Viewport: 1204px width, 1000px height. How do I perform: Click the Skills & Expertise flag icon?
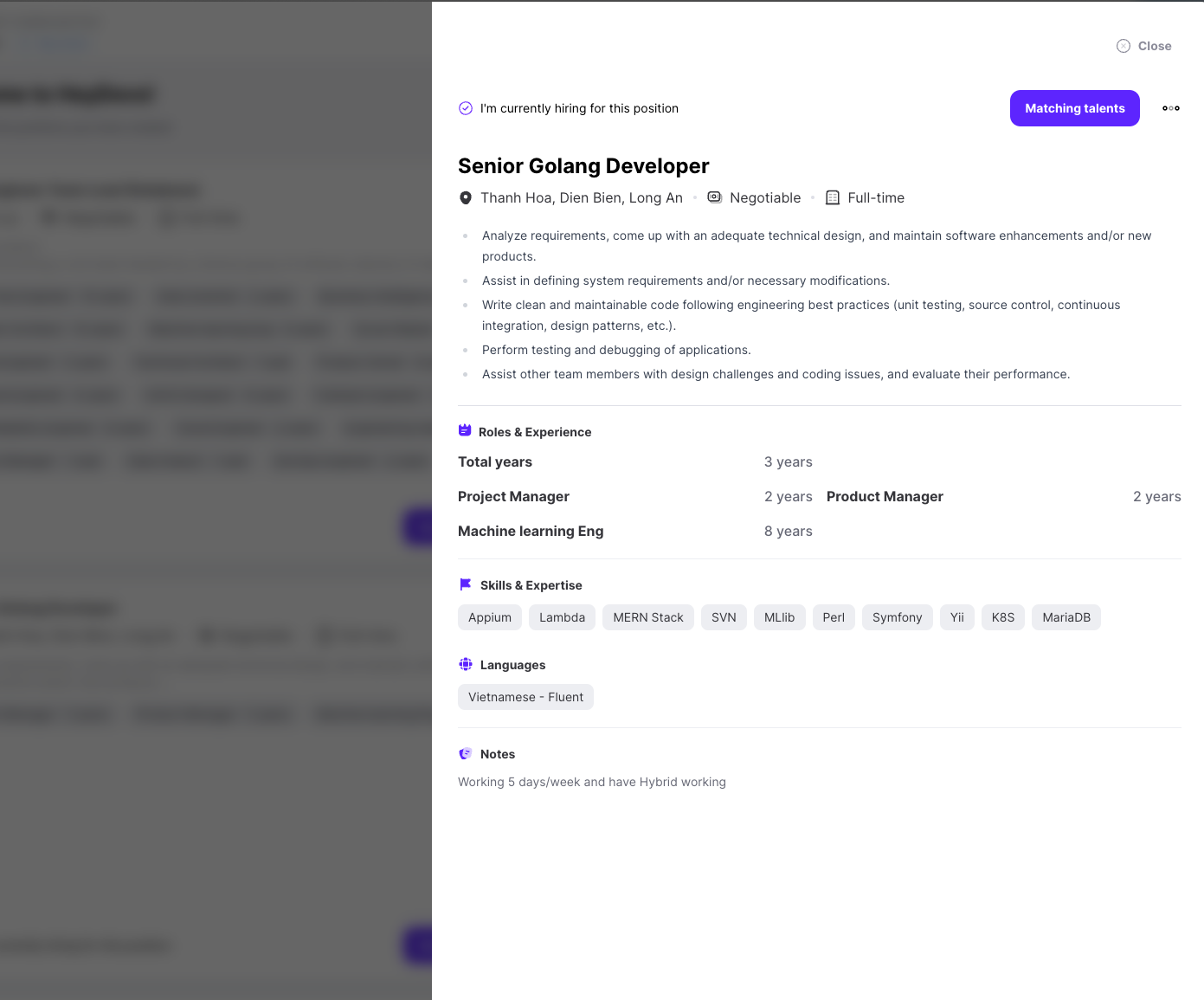466,584
